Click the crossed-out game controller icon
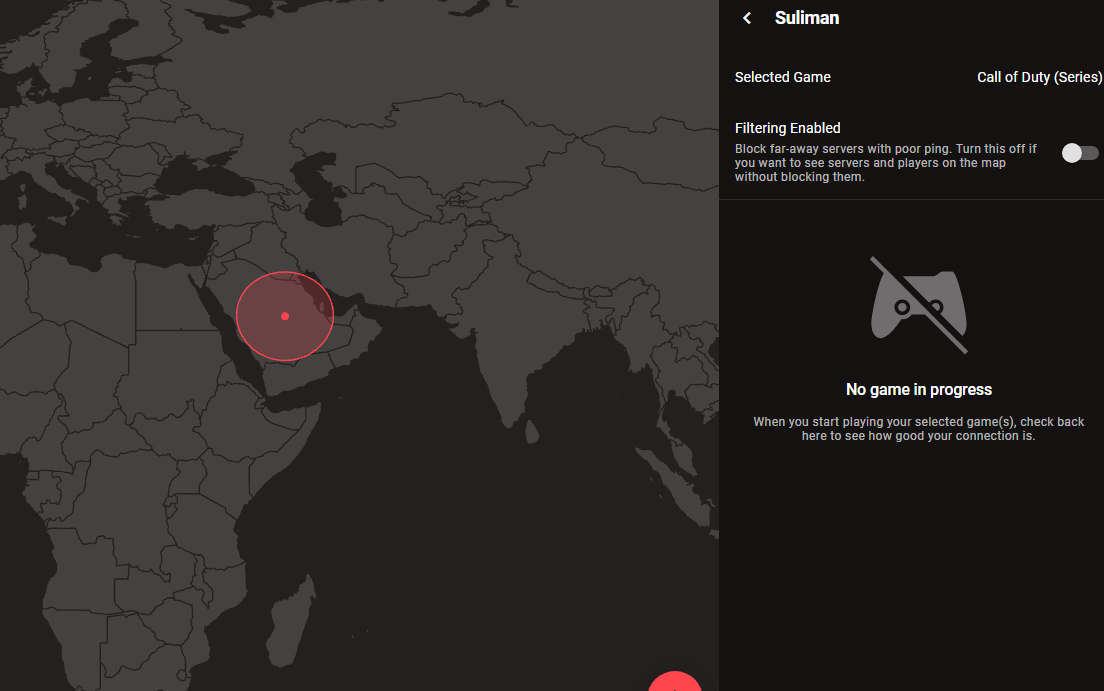Viewport: 1104px width, 691px height. [918, 305]
